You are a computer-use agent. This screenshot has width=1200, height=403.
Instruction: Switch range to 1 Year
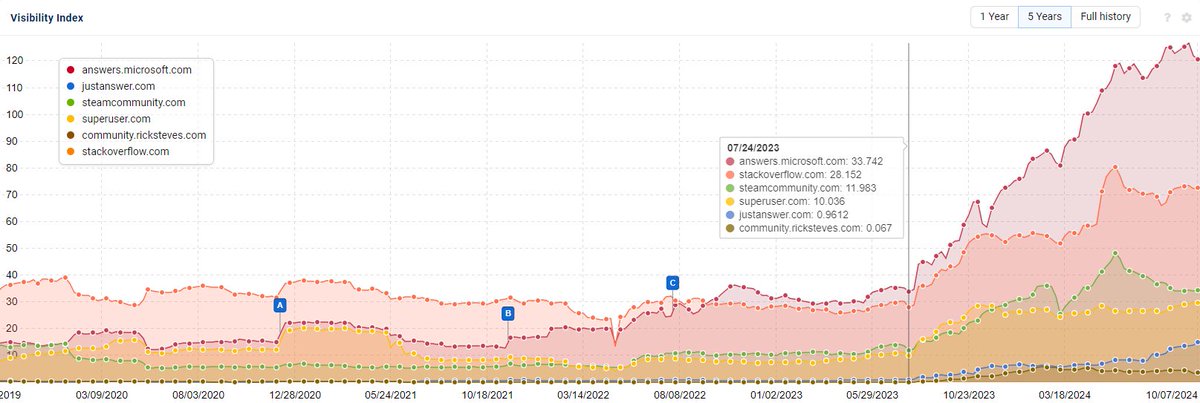(x=994, y=17)
